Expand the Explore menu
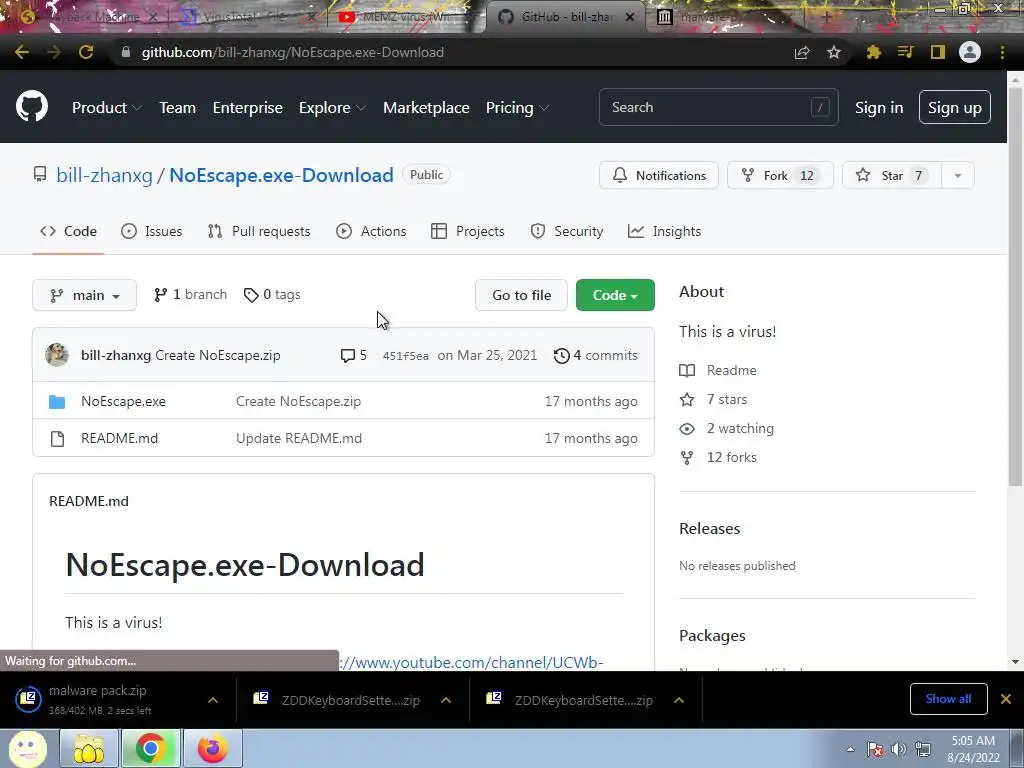Screen dimensions: 1024x768 pyautogui.click(x=332, y=108)
